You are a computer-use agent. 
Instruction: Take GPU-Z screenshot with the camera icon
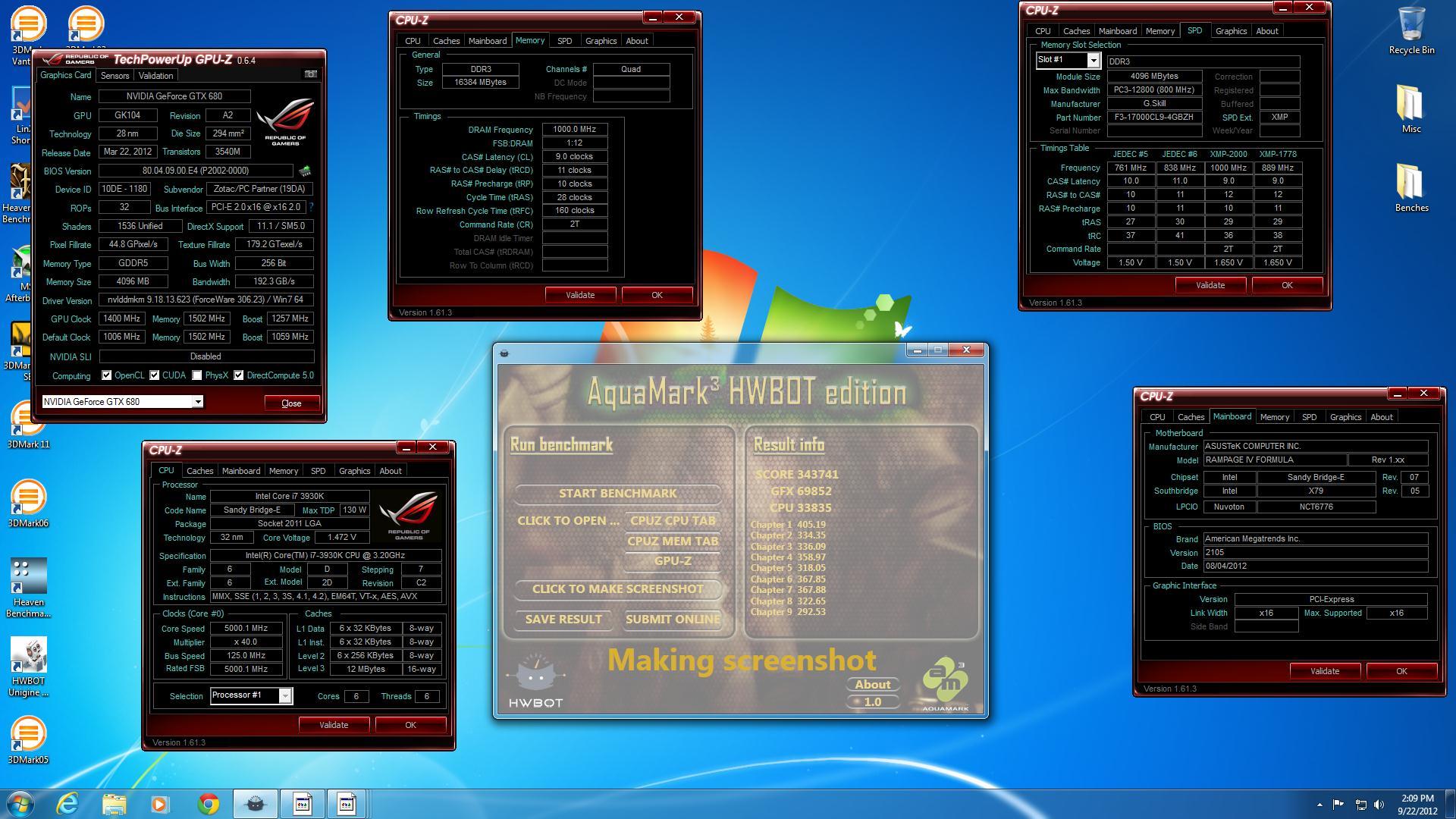pos(310,74)
